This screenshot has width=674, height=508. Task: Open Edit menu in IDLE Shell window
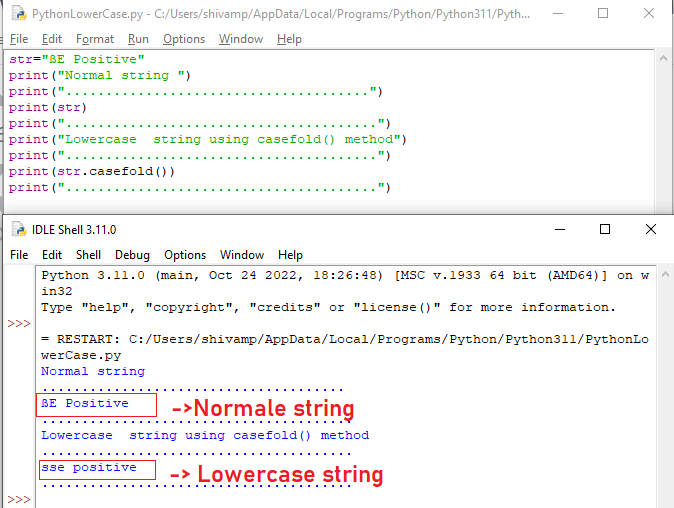click(52, 255)
